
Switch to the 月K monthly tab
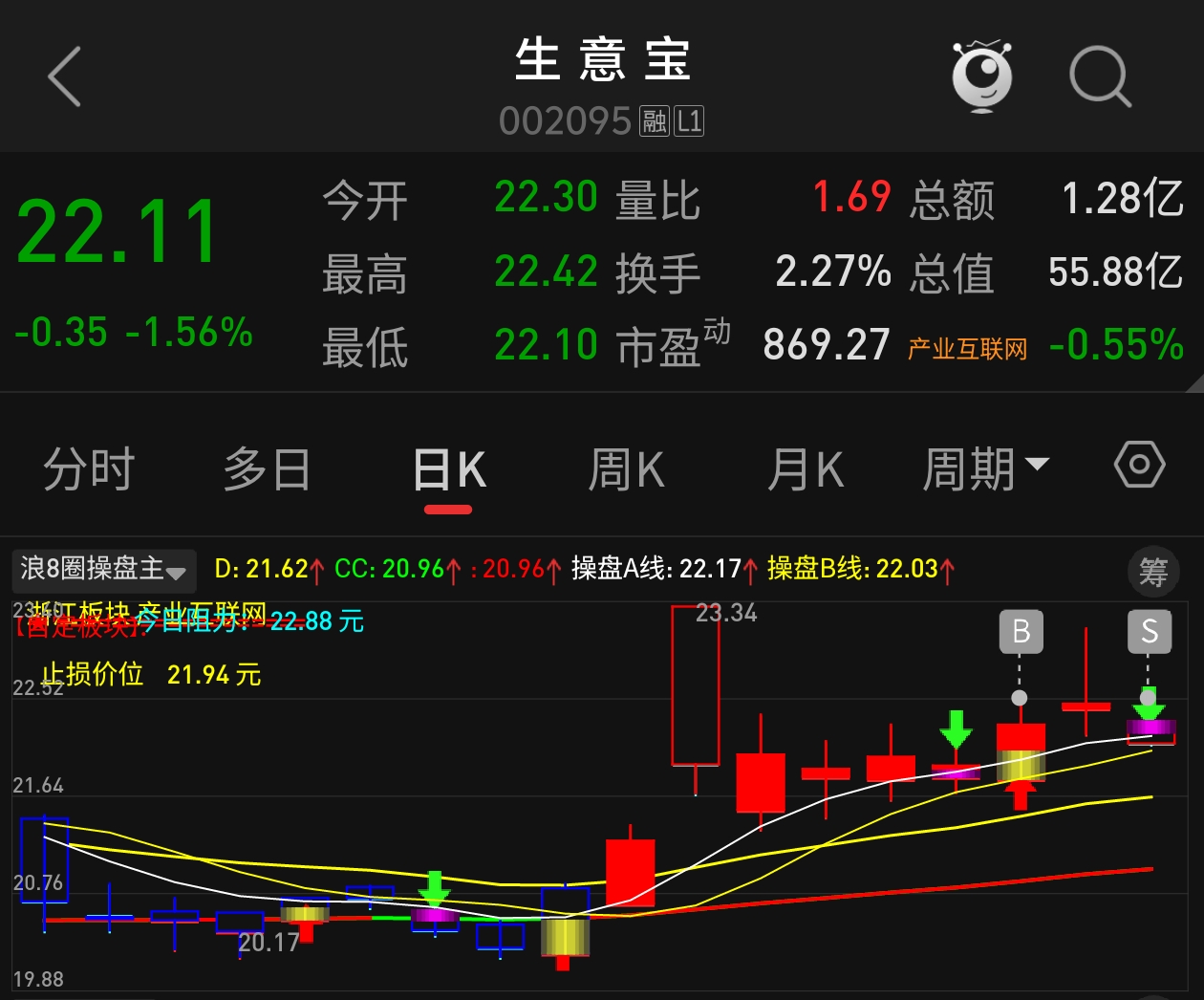tap(806, 469)
